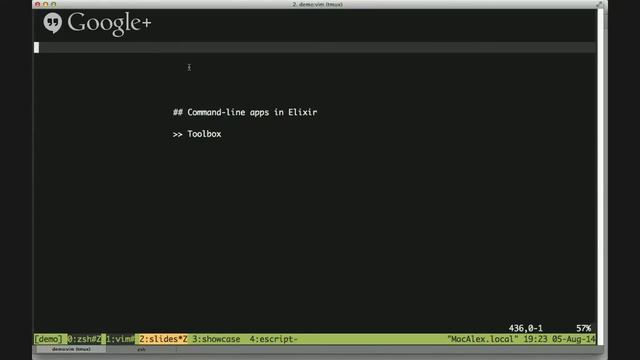Switch to tmux window 4:escript

click(273, 339)
